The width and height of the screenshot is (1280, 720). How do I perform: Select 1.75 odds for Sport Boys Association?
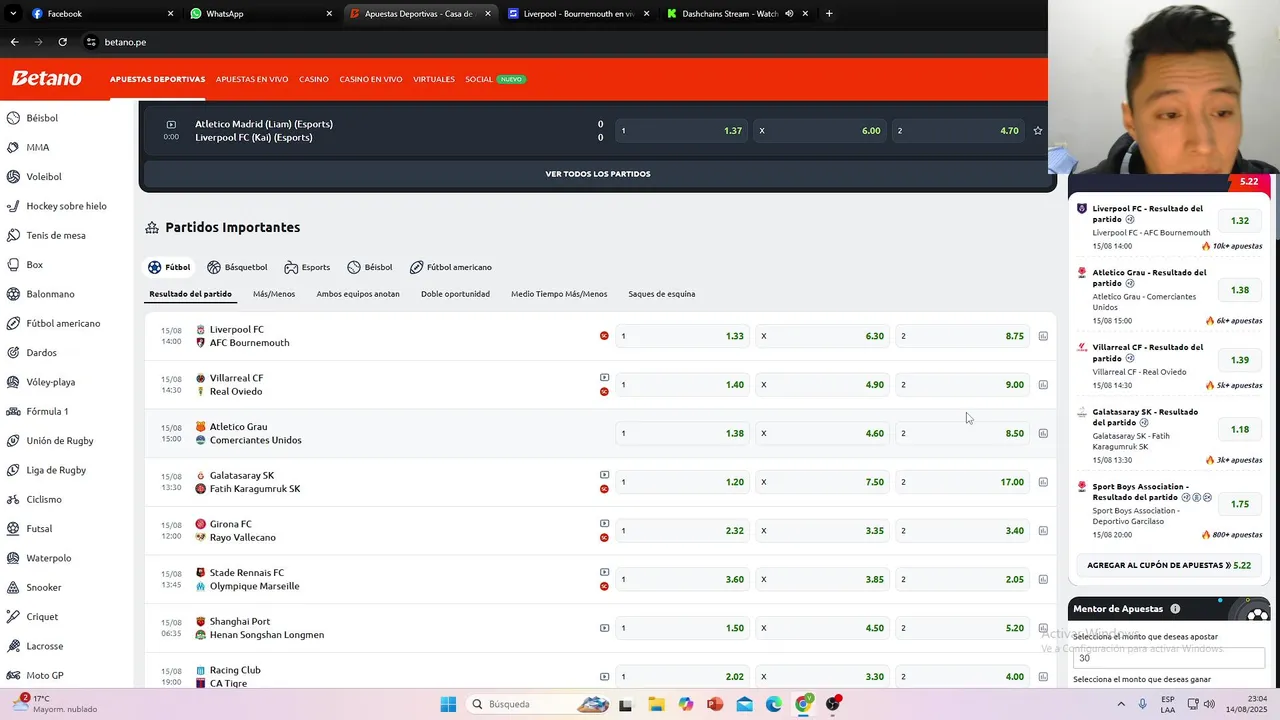pyautogui.click(x=1240, y=505)
